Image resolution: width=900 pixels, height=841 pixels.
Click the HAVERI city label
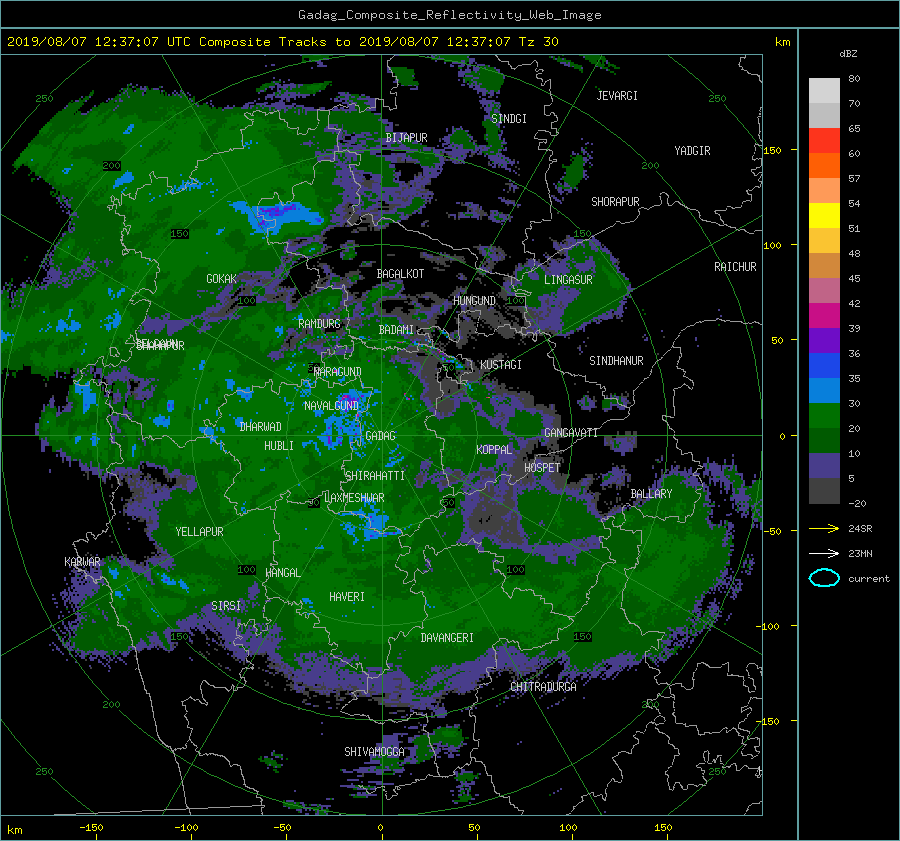click(x=347, y=597)
